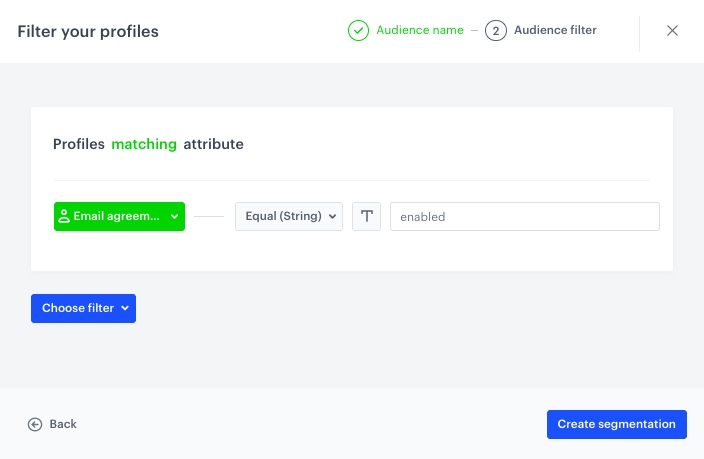The height and width of the screenshot is (459, 704).
Task: Click the chevron on the Email agreement selector
Action: (x=174, y=216)
